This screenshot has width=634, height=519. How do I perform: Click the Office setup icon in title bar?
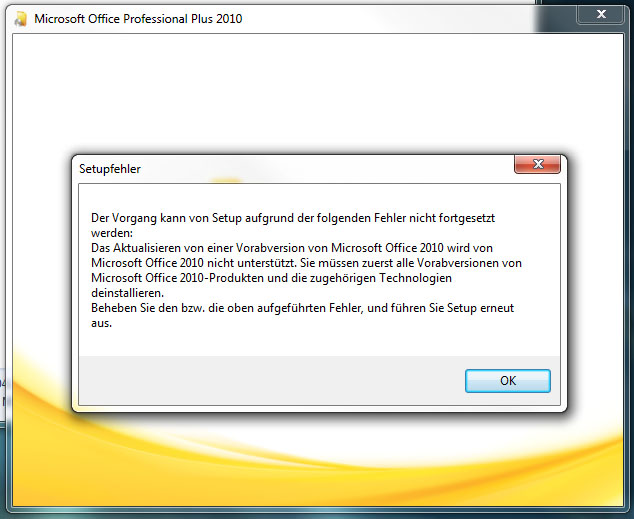[20, 19]
